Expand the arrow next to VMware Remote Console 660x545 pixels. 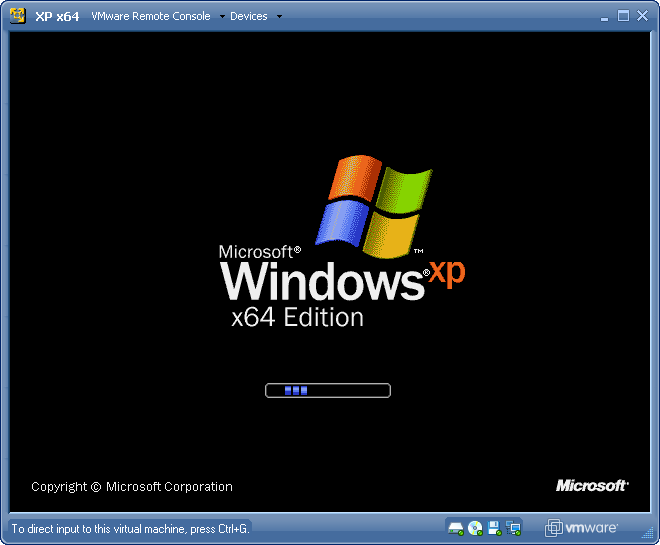point(222,16)
